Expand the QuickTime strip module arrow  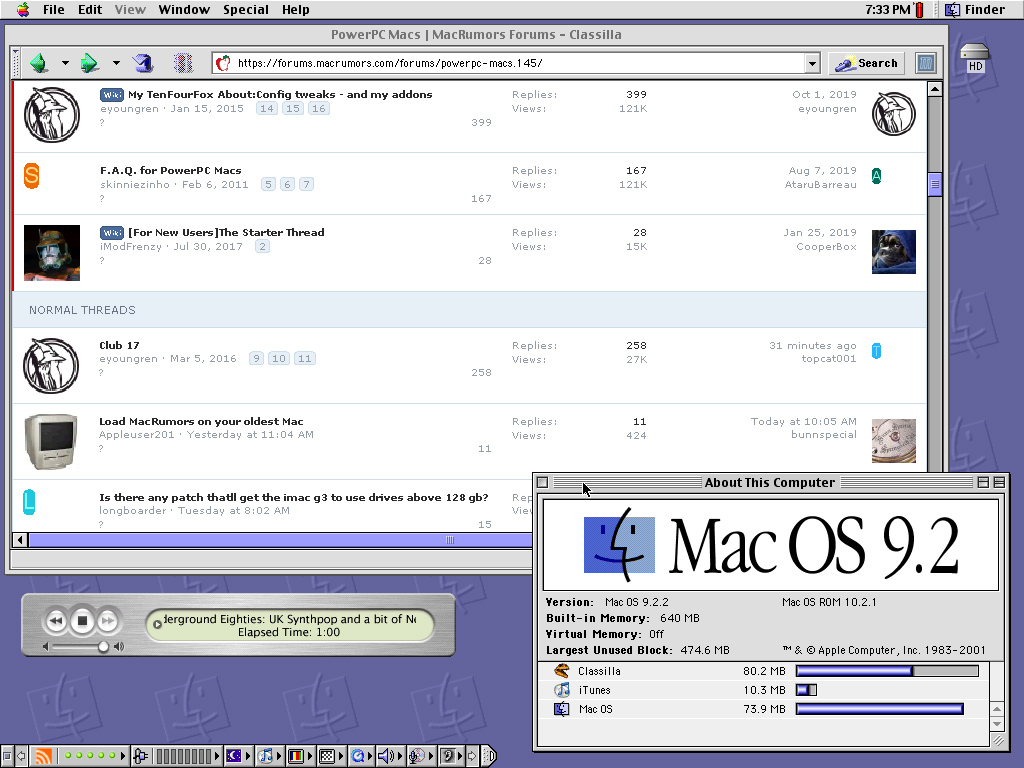point(371,756)
